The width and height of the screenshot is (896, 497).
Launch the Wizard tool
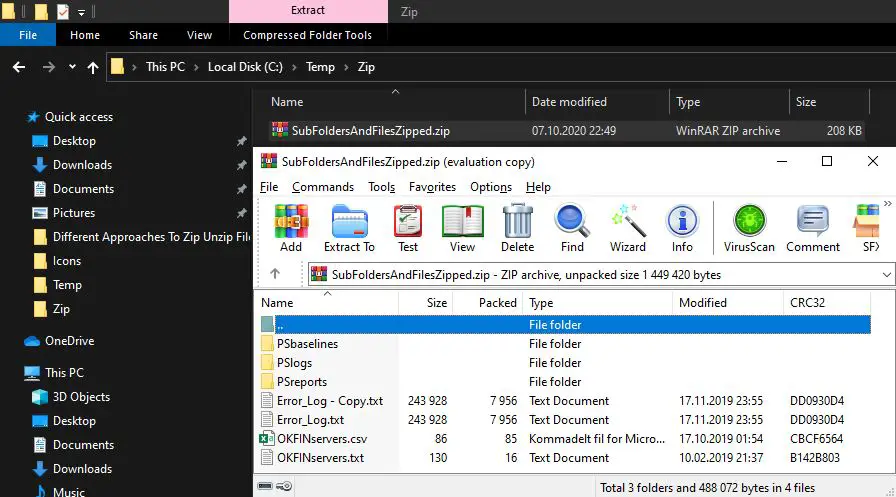tap(627, 228)
